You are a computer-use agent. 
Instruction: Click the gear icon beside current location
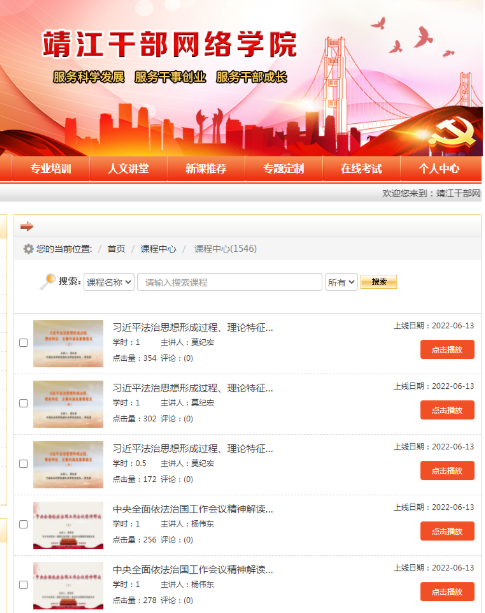[28, 249]
